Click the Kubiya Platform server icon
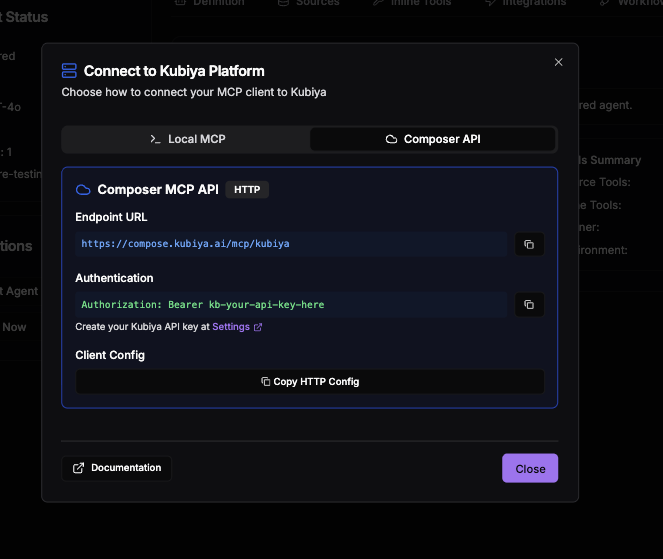The width and height of the screenshot is (663, 559). pyautogui.click(x=69, y=71)
